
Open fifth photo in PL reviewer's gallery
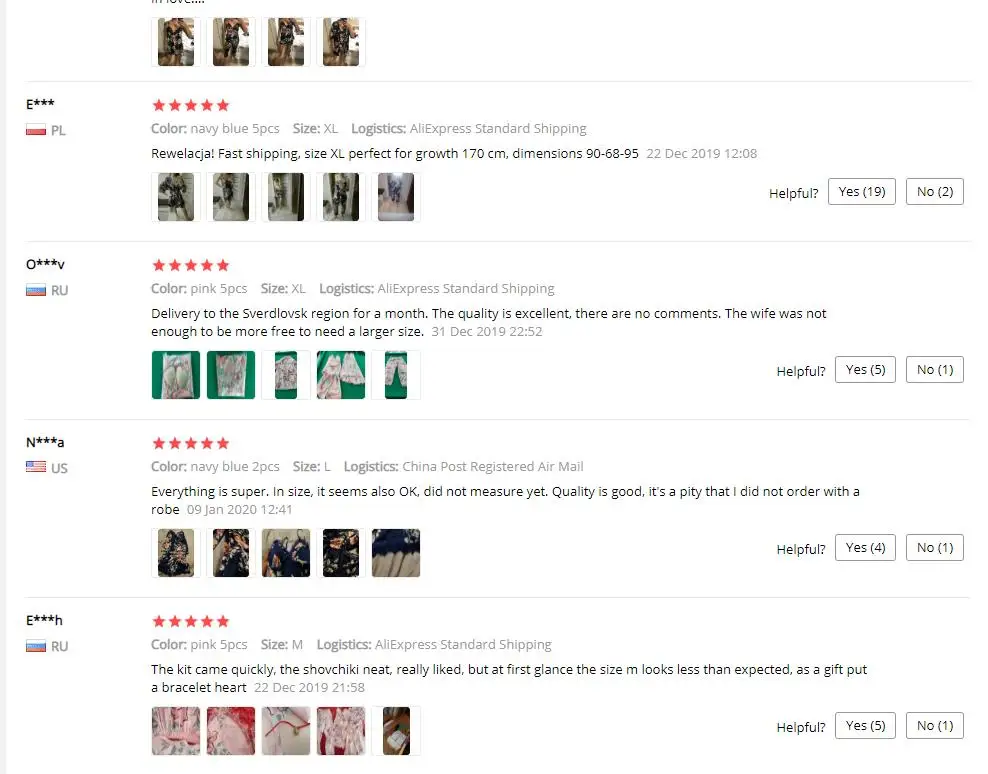coord(396,197)
